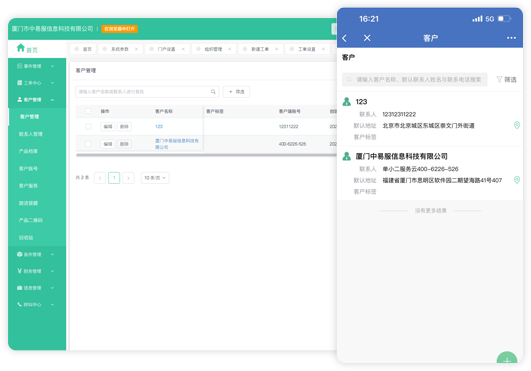Click the phone icon for 呼叫中心
The height and width of the screenshot is (371, 531).
click(20, 304)
